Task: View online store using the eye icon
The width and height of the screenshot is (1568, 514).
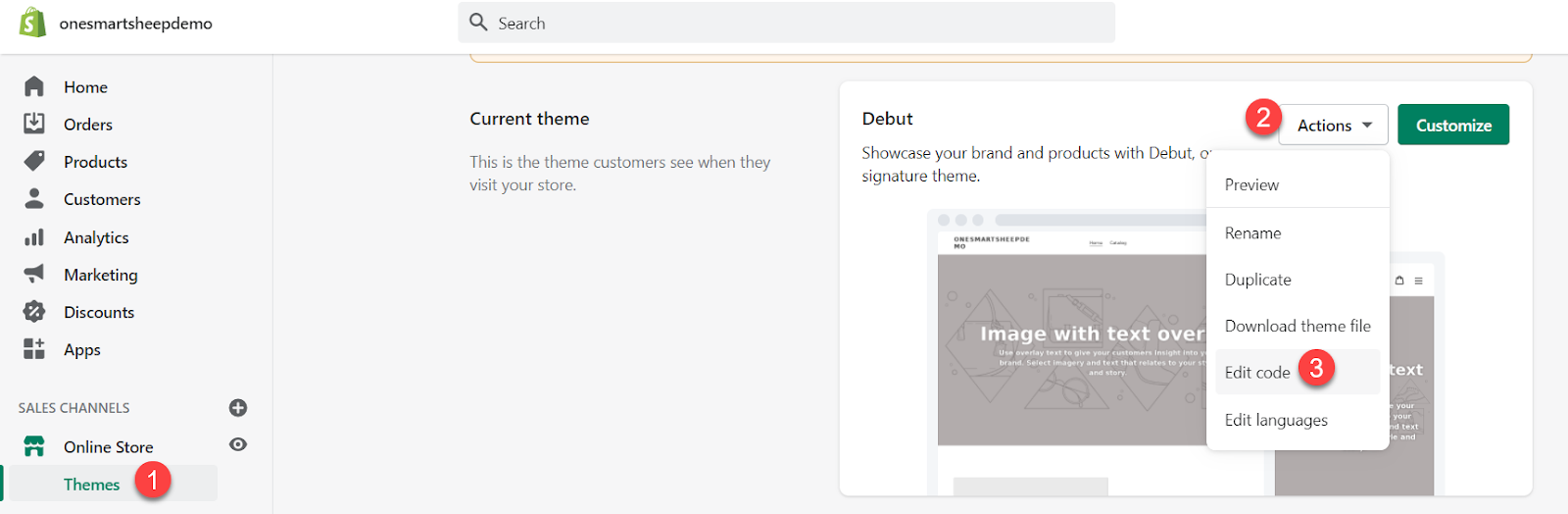Action: (238, 444)
